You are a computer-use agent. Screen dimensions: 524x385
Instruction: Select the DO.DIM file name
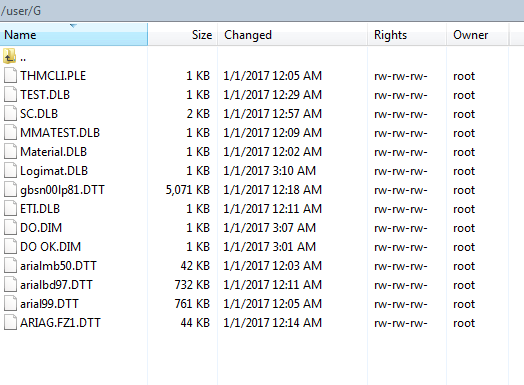41,228
